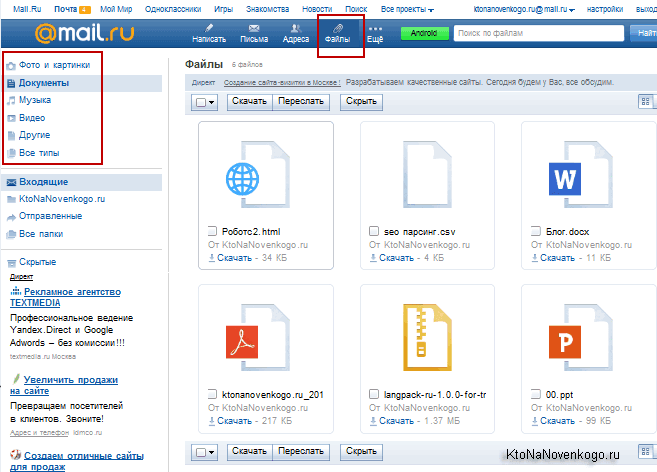Viewport: 657px width, 472px height.
Task: Switch to grid view in bottom toolbar
Action: point(645,451)
